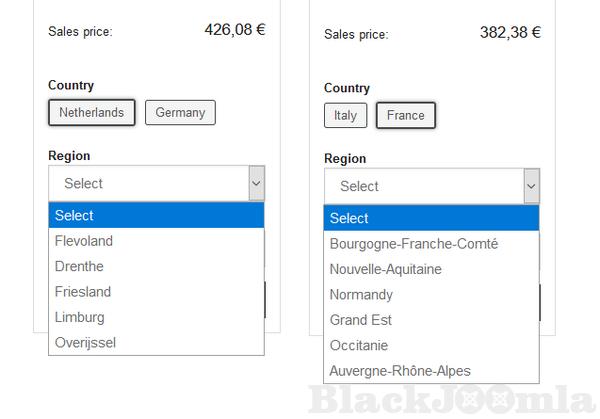The width and height of the screenshot is (600, 419).
Task: Select the Grand Est option
Action: pyautogui.click(x=361, y=321)
